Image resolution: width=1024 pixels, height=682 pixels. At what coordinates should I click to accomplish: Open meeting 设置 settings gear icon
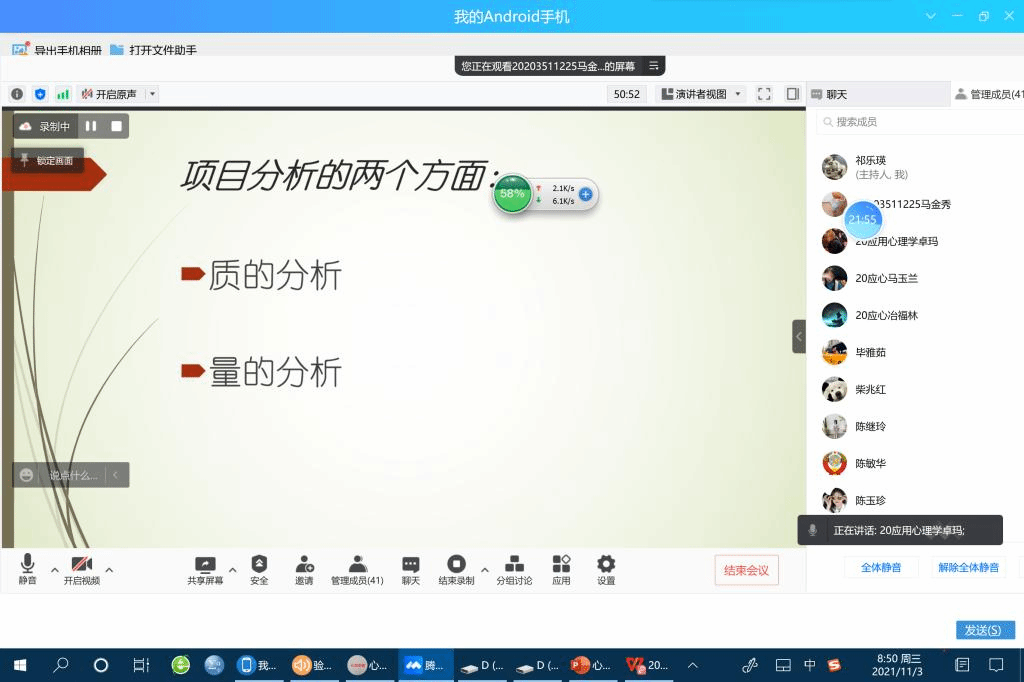[606, 566]
